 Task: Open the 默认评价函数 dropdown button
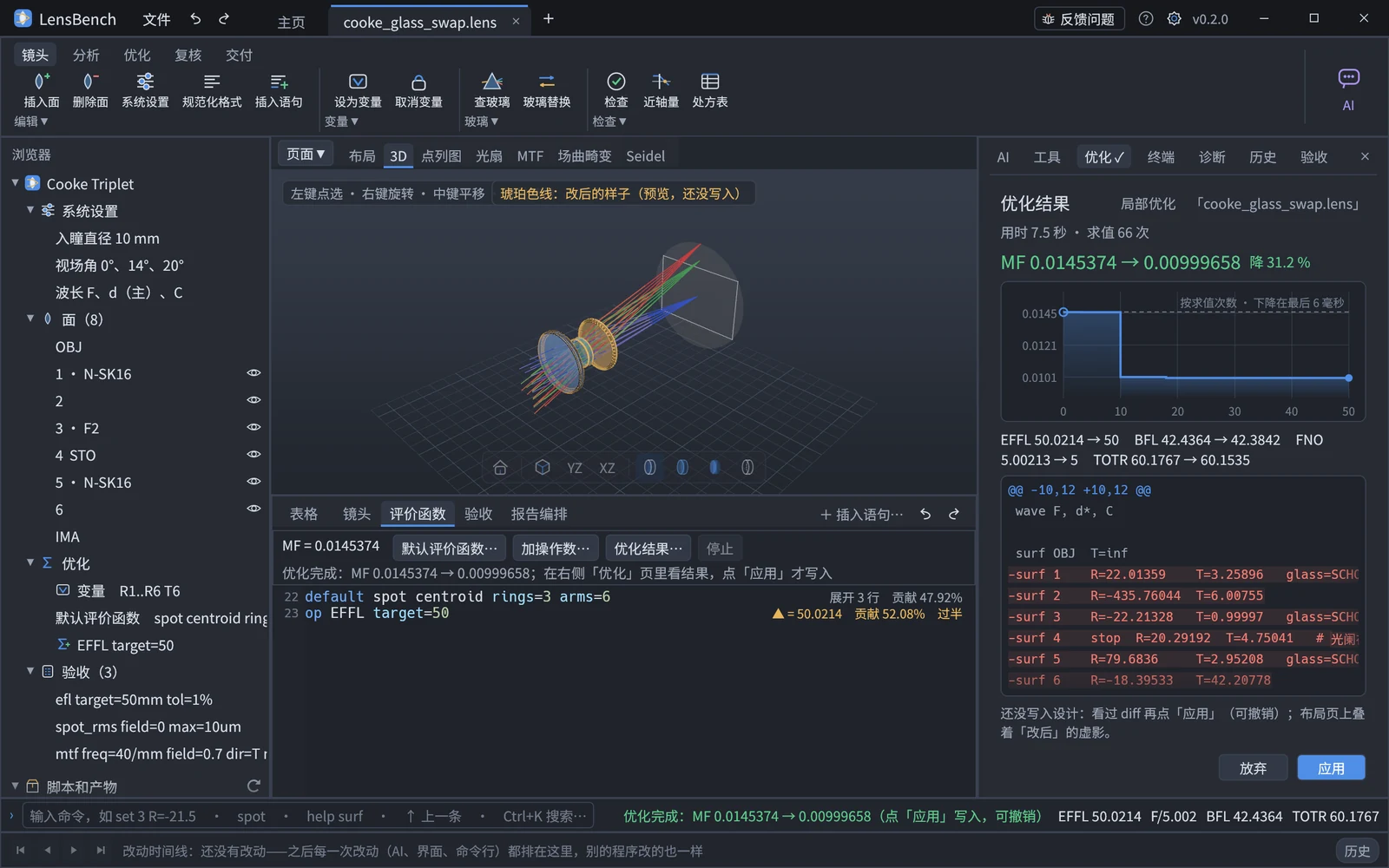pyautogui.click(x=450, y=549)
